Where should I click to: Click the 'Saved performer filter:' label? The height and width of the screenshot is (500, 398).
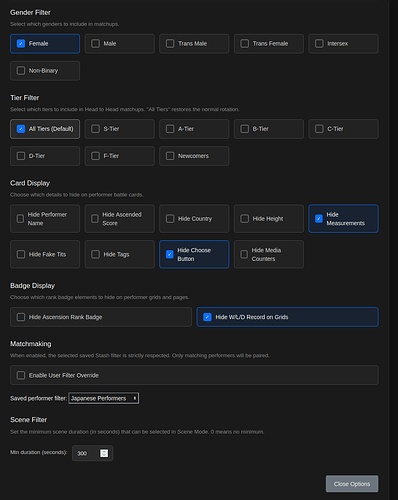pyautogui.click(x=38, y=398)
